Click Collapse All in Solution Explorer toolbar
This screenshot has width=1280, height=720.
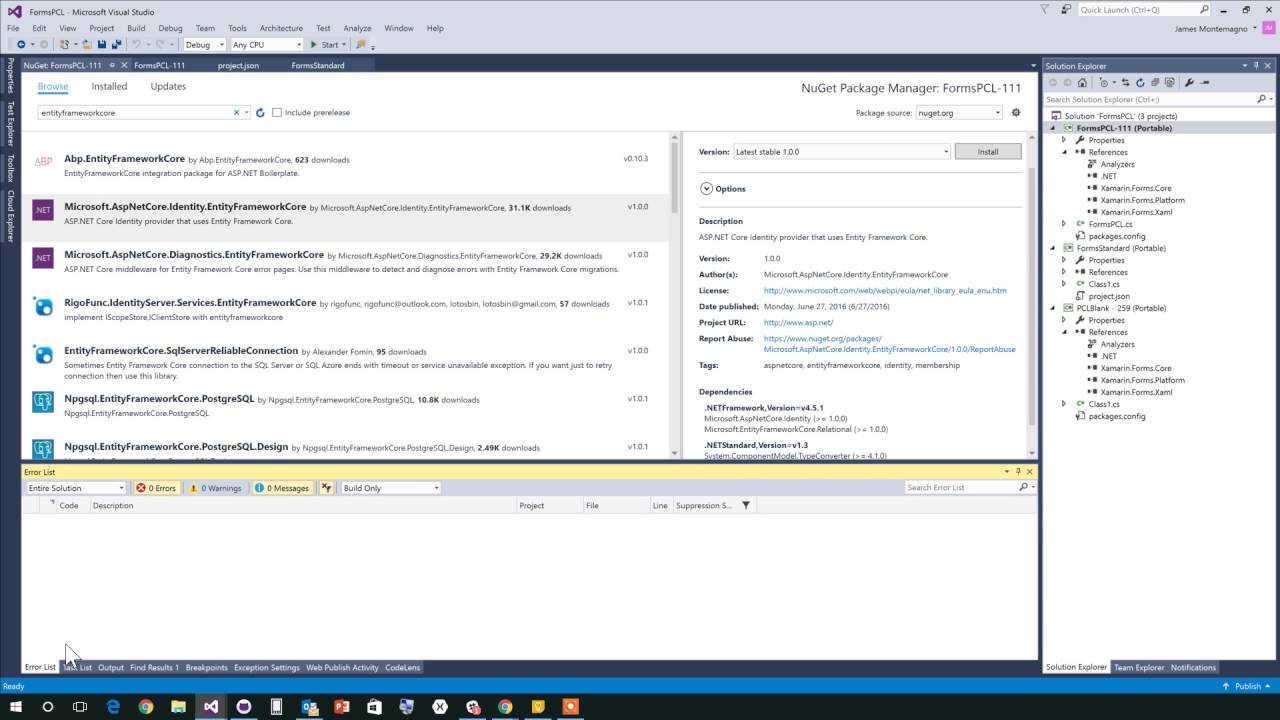click(x=1155, y=83)
